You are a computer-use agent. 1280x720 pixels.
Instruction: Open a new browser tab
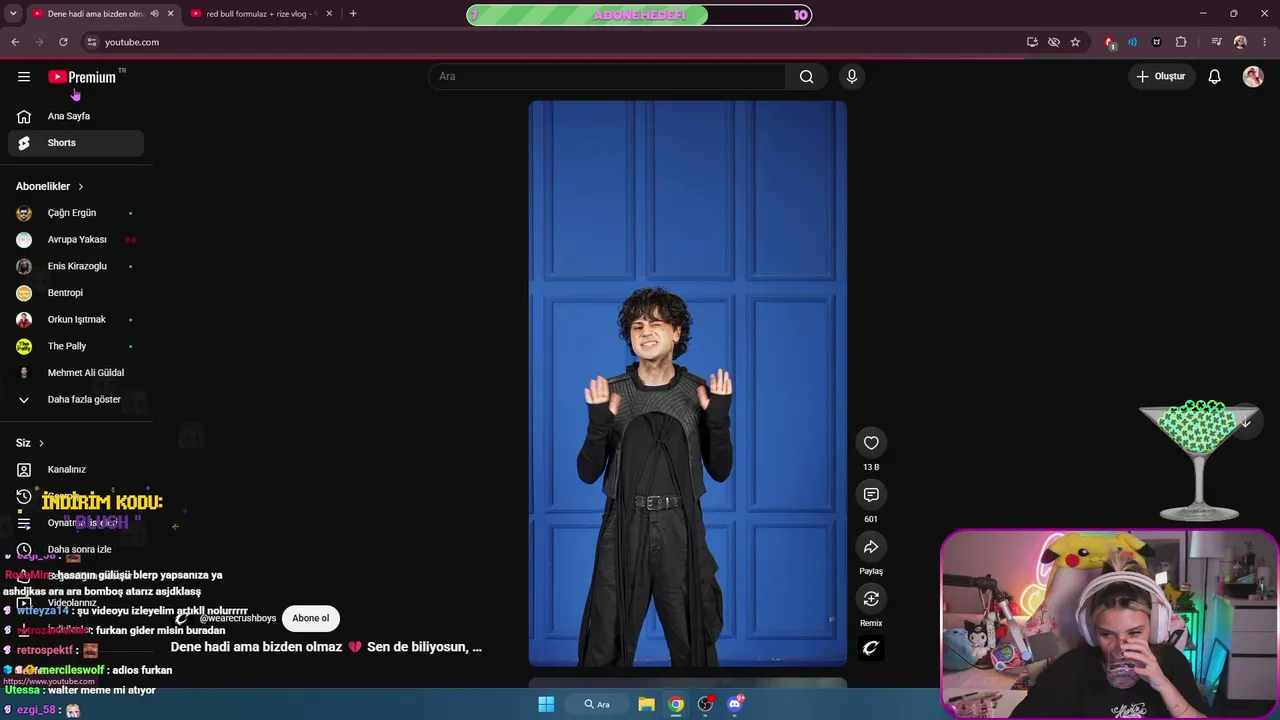coord(353,14)
